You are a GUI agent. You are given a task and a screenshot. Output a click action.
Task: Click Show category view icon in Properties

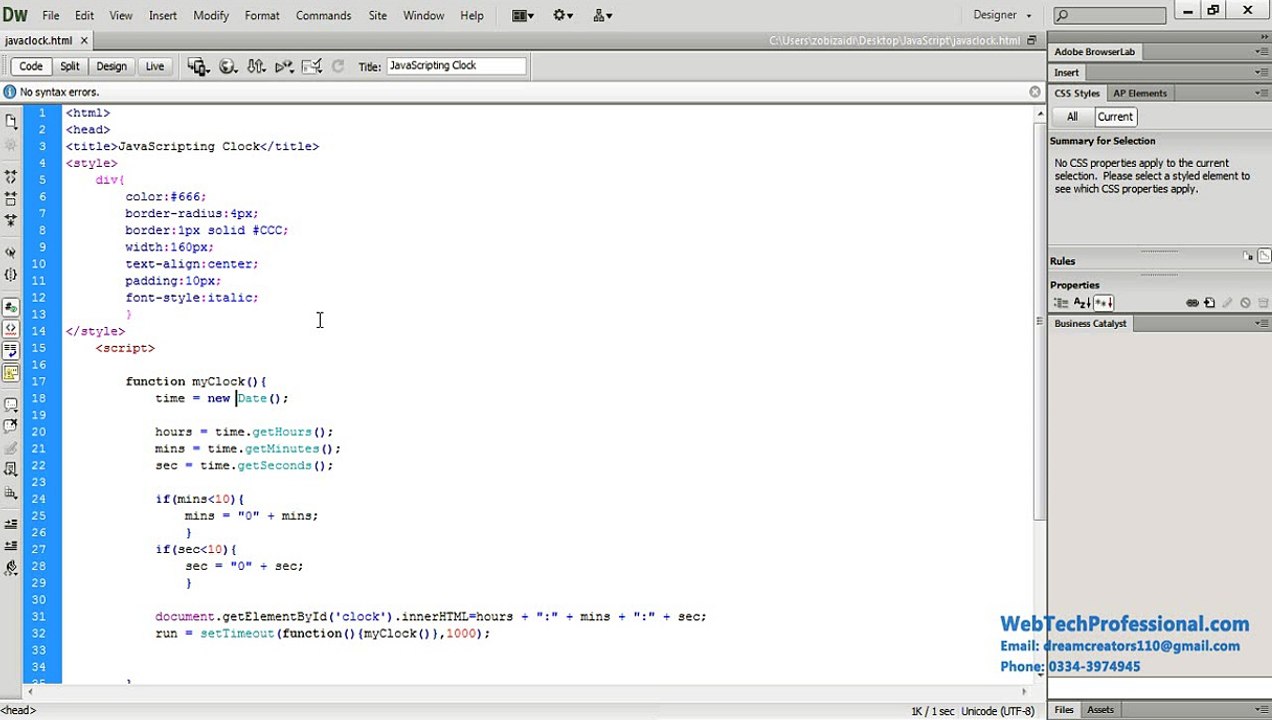coord(1060,303)
